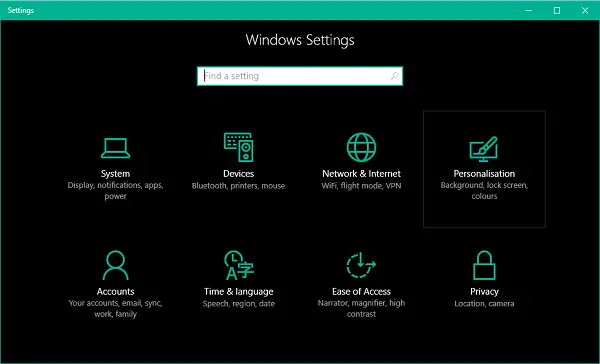
Task: Close the Settings window
Action: pyautogui.click(x=585, y=10)
